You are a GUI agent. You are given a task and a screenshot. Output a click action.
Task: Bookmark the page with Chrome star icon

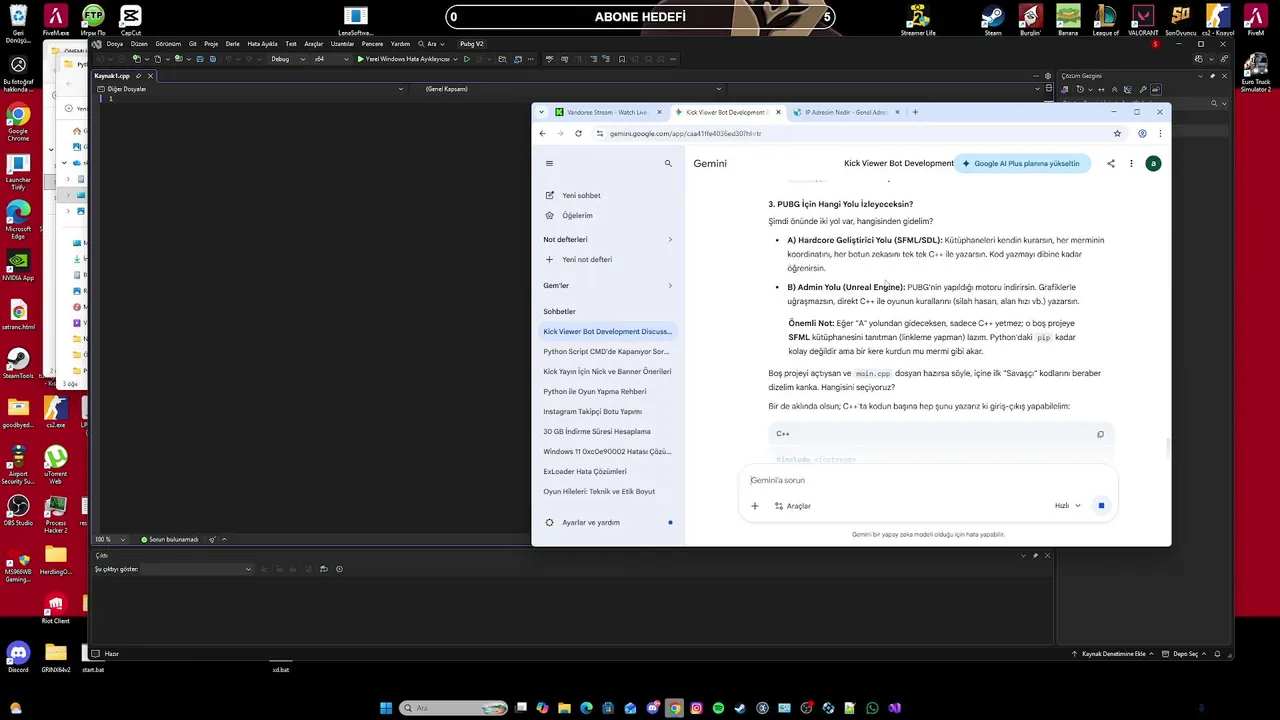[x=1117, y=133]
